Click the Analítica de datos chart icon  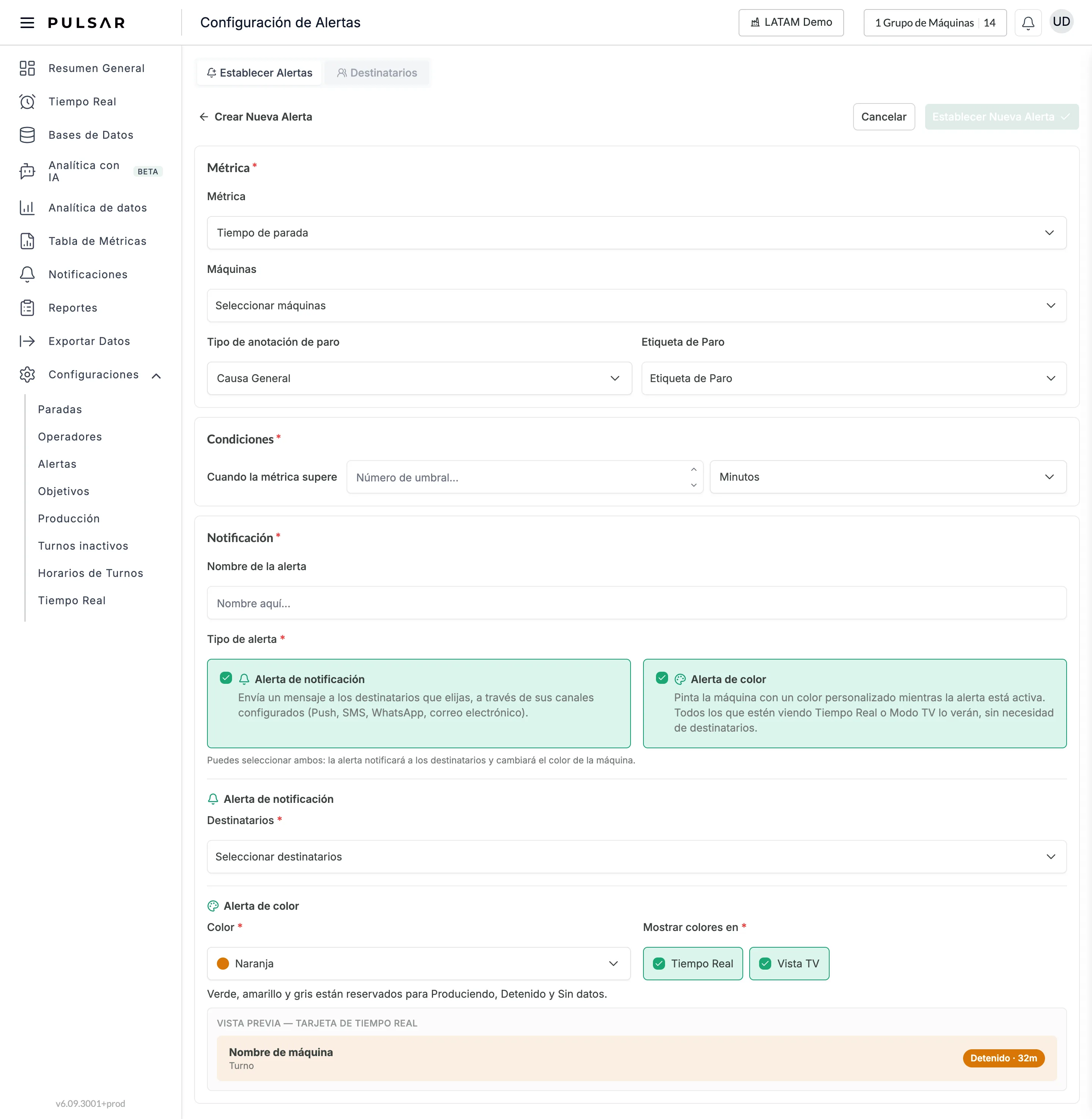(27, 207)
